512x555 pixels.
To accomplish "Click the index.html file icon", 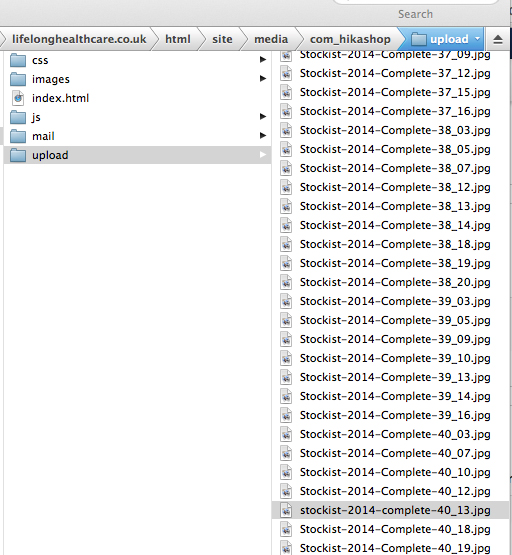I will point(18,98).
